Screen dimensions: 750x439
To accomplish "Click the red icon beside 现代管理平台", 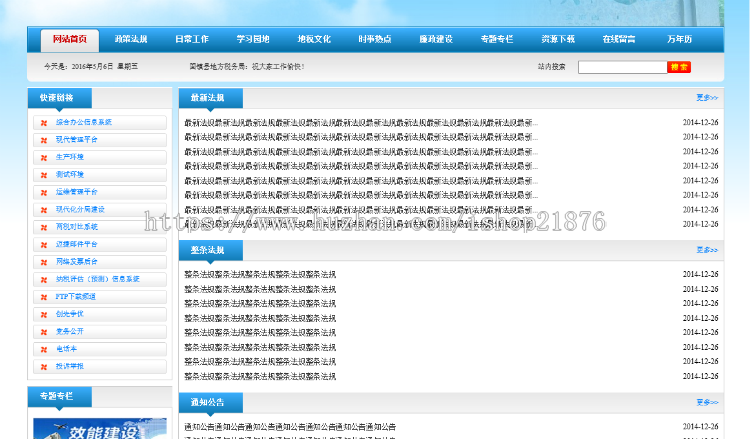I will coord(44,140).
